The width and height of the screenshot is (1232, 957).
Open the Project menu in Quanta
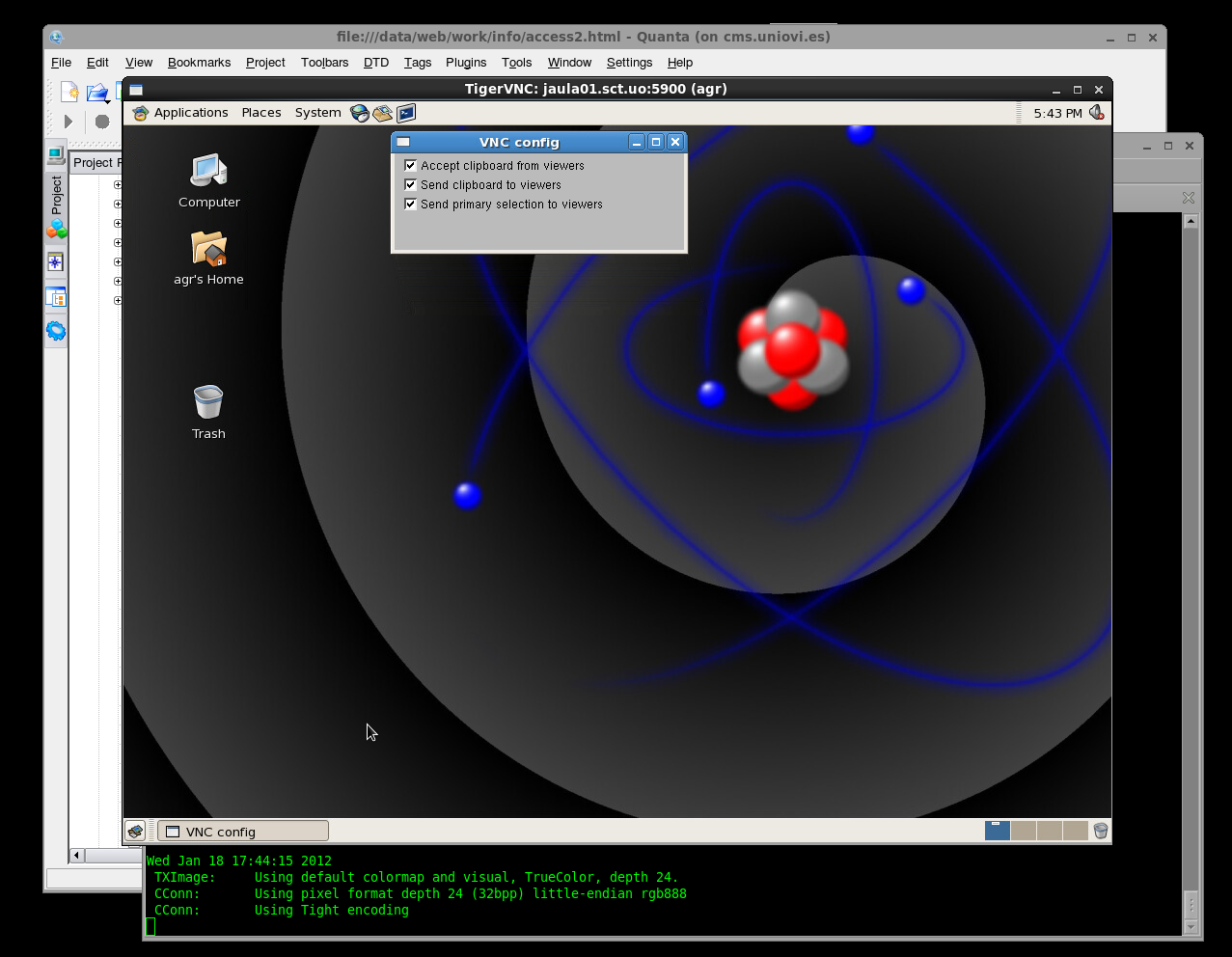click(x=265, y=63)
